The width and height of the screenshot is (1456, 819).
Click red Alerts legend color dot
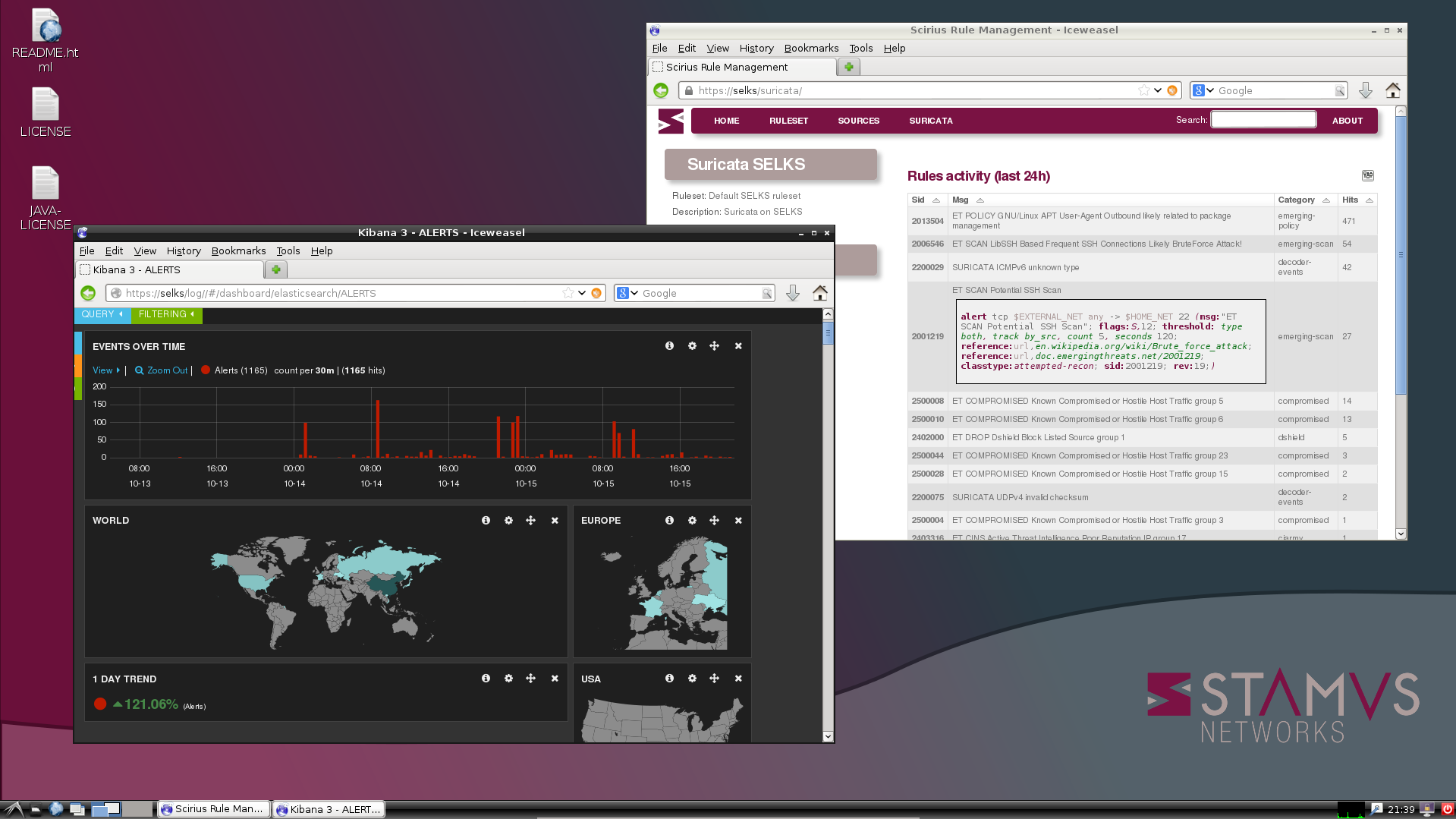click(x=205, y=370)
